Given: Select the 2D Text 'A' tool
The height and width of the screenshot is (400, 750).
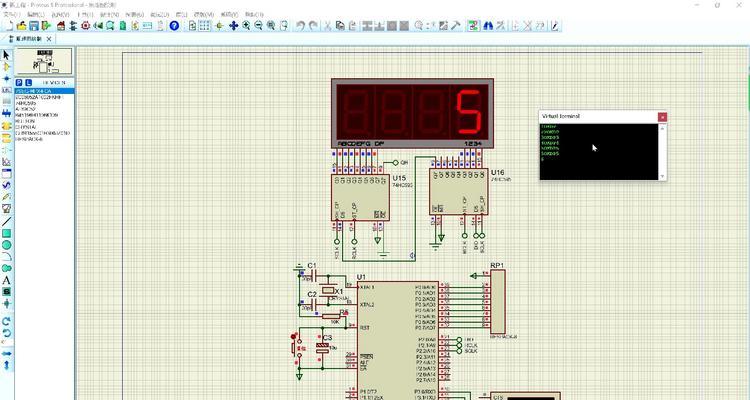Looking at the screenshot, I should (6, 280).
